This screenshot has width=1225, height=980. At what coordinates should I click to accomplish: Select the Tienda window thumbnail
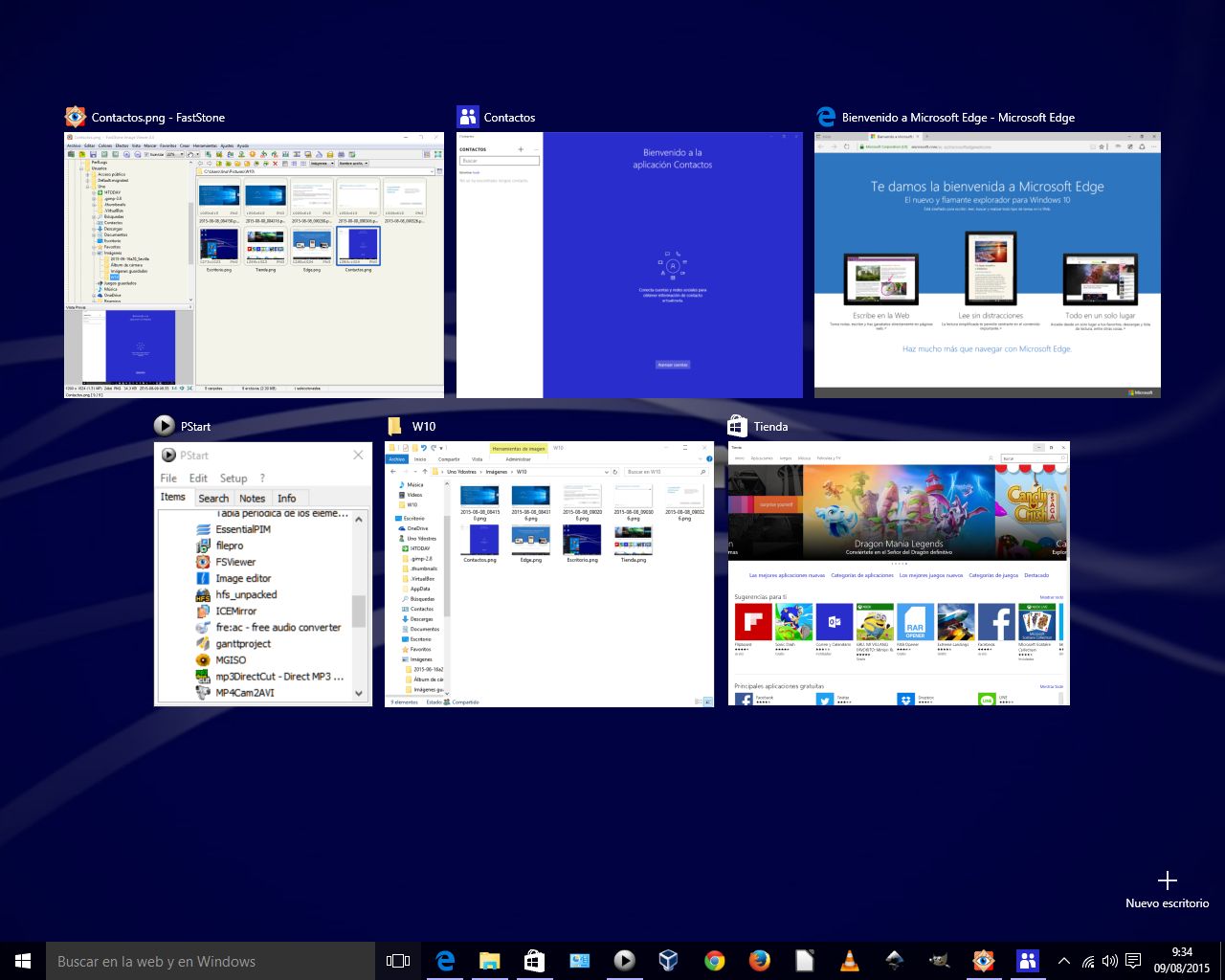[899, 574]
